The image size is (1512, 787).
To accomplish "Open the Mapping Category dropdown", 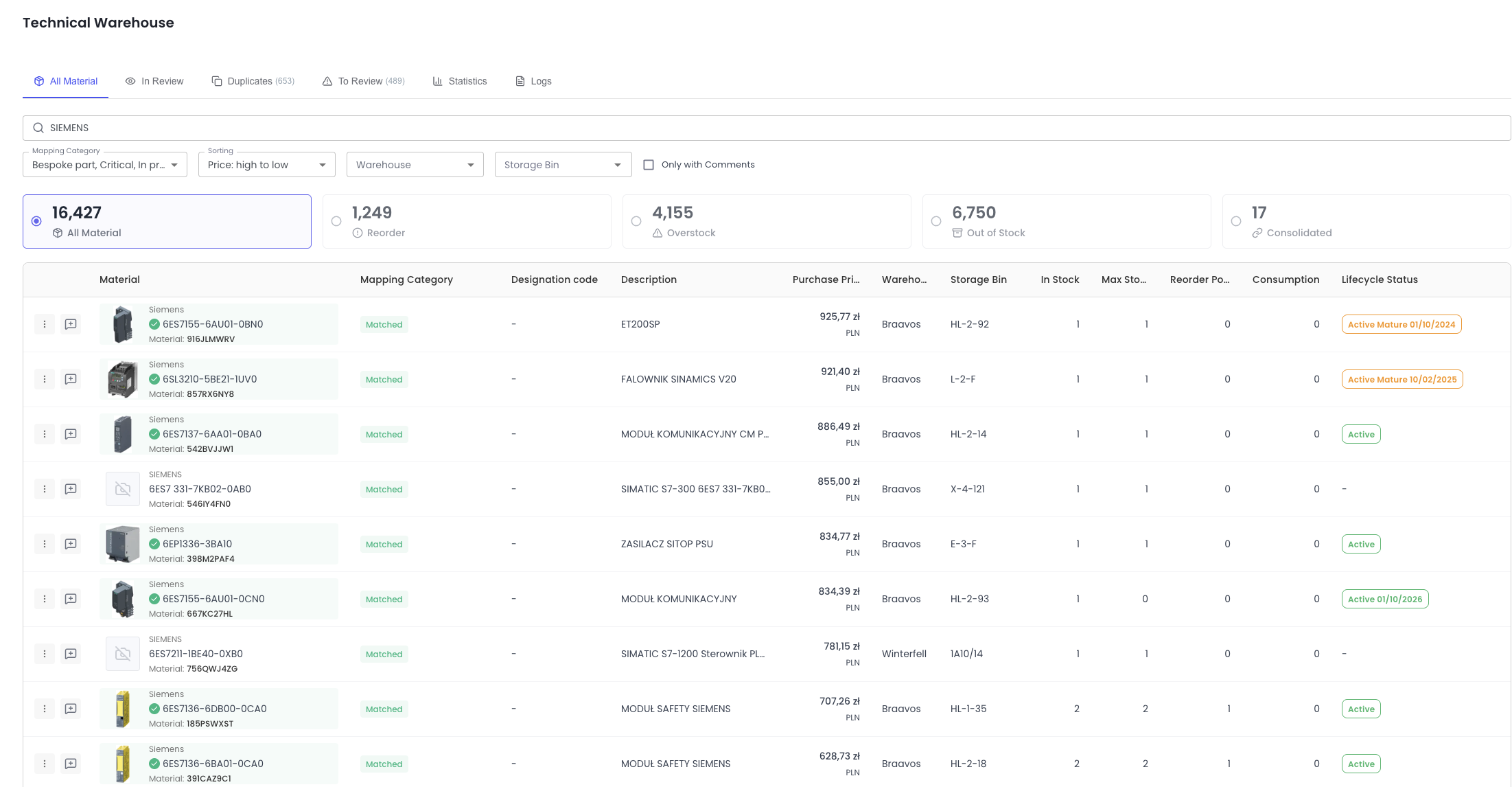I will pyautogui.click(x=105, y=165).
